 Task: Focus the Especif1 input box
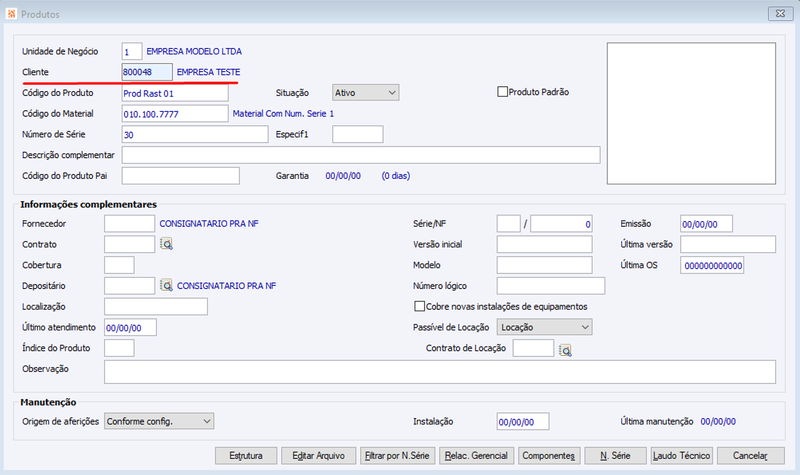(x=358, y=134)
